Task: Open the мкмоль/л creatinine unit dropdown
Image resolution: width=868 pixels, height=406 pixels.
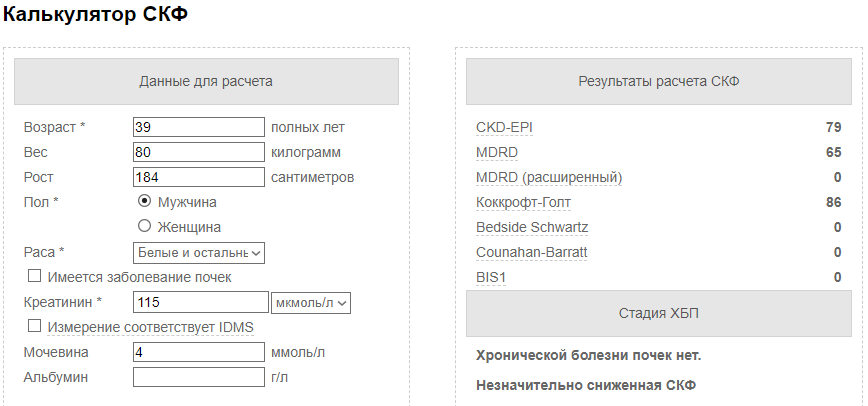Action: pyautogui.click(x=311, y=302)
